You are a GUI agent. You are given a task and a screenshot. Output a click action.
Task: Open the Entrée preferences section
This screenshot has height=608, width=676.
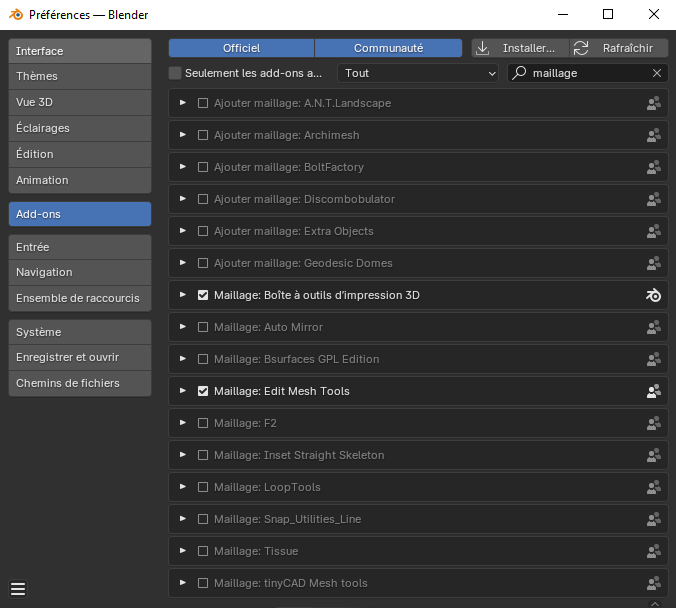tap(80, 247)
